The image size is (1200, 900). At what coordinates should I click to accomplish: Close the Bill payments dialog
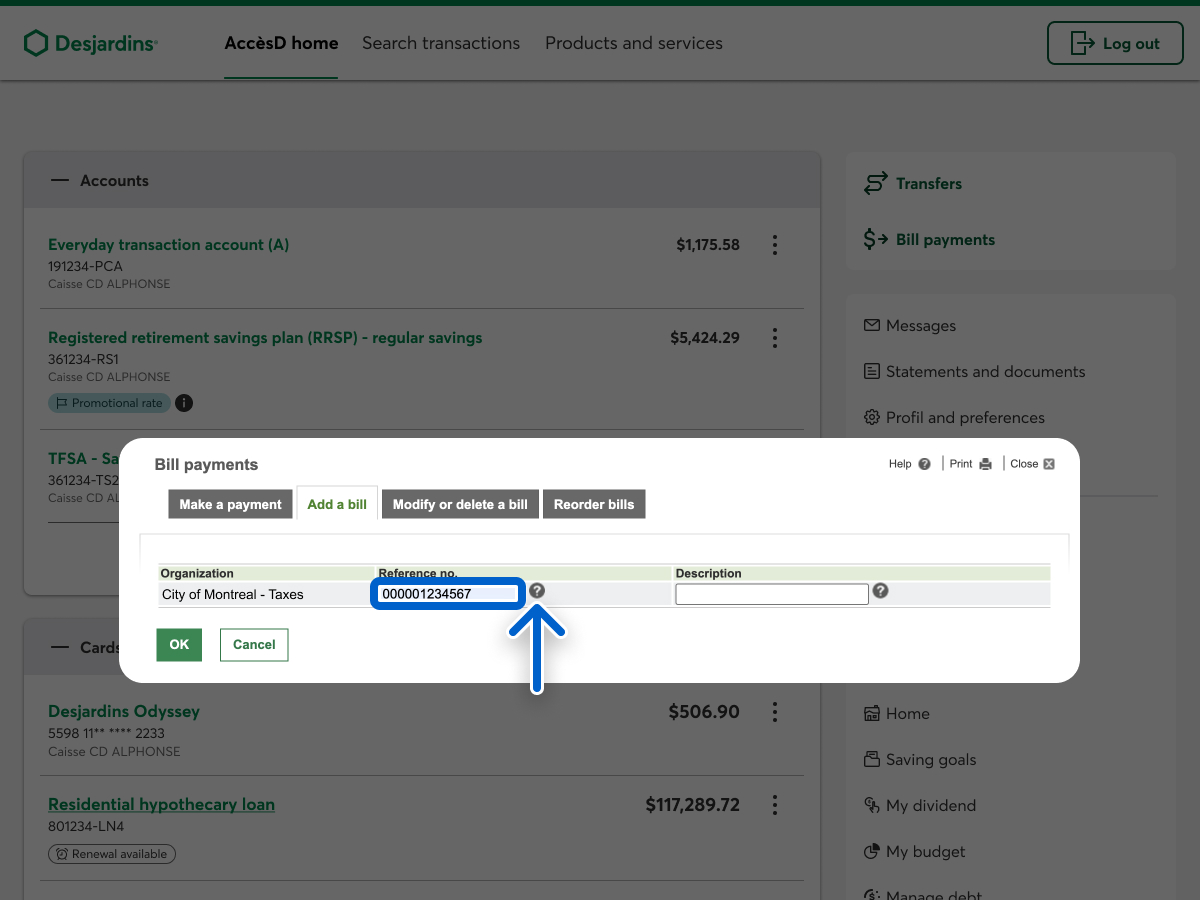[1048, 464]
